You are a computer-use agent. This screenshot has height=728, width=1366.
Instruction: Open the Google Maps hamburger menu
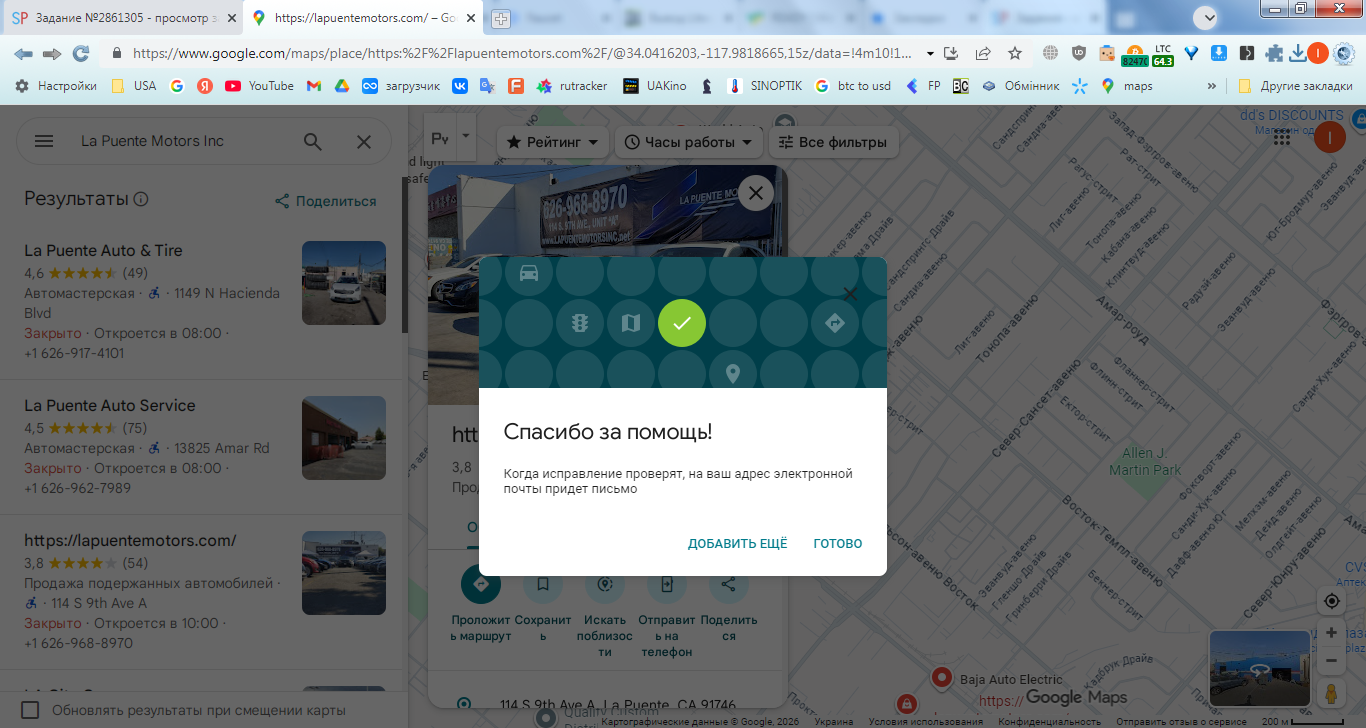(44, 141)
